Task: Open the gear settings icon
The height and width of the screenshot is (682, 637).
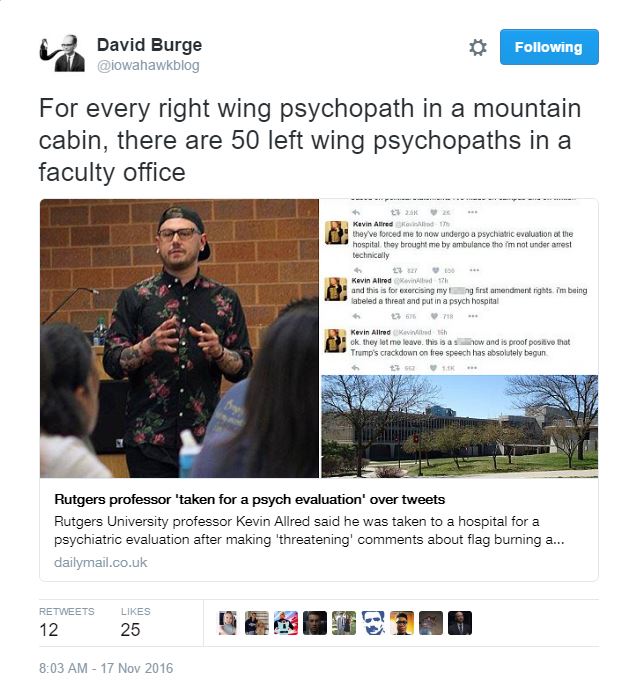Action: pyautogui.click(x=477, y=47)
